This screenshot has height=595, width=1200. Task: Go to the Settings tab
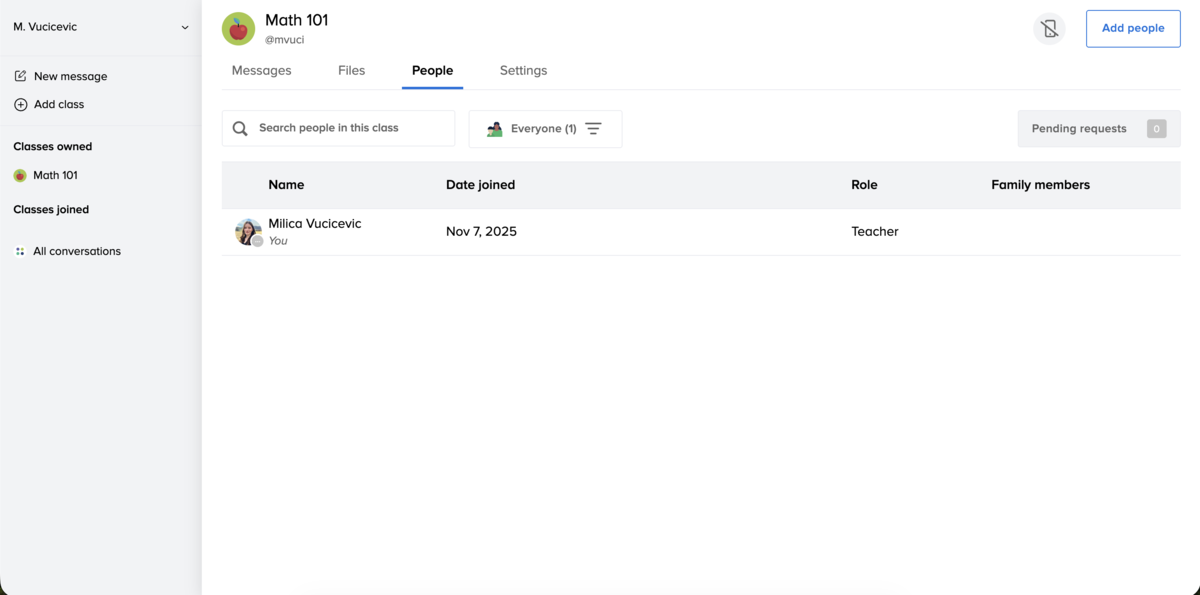[x=523, y=71]
